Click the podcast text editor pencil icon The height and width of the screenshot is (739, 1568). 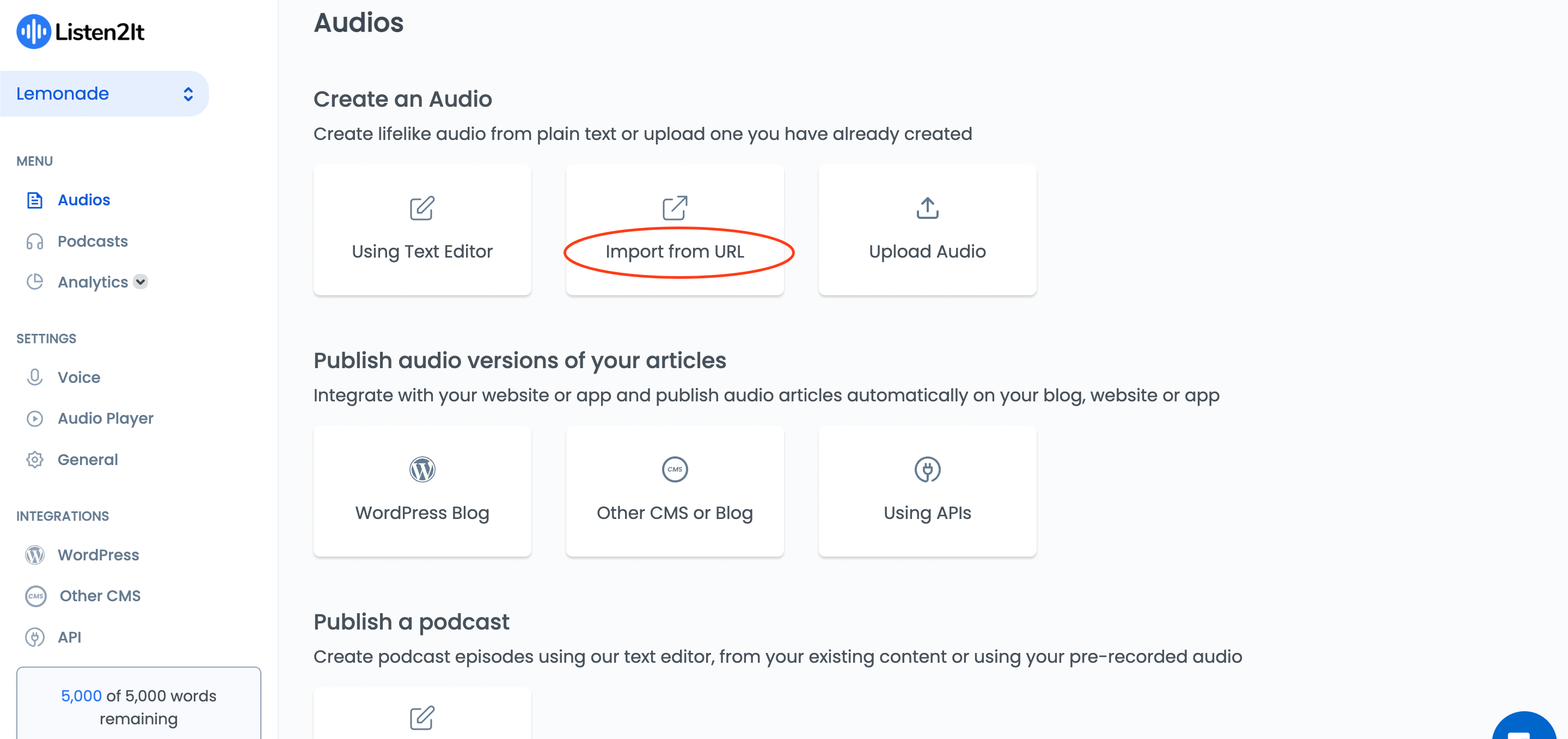click(x=422, y=718)
